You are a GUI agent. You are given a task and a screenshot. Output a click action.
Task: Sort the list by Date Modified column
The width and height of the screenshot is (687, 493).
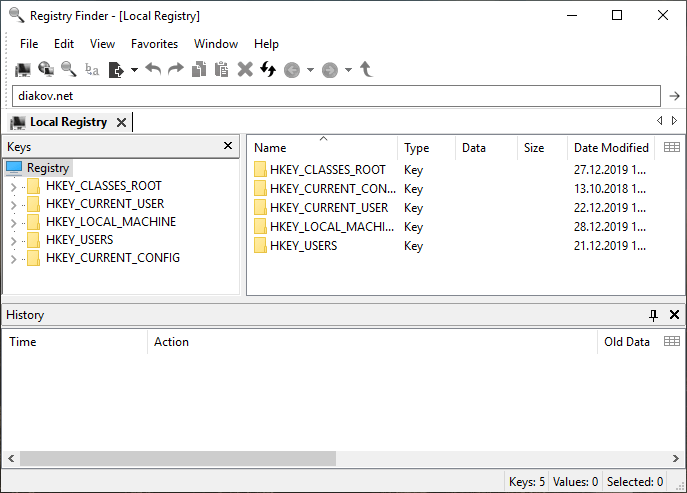pos(610,148)
